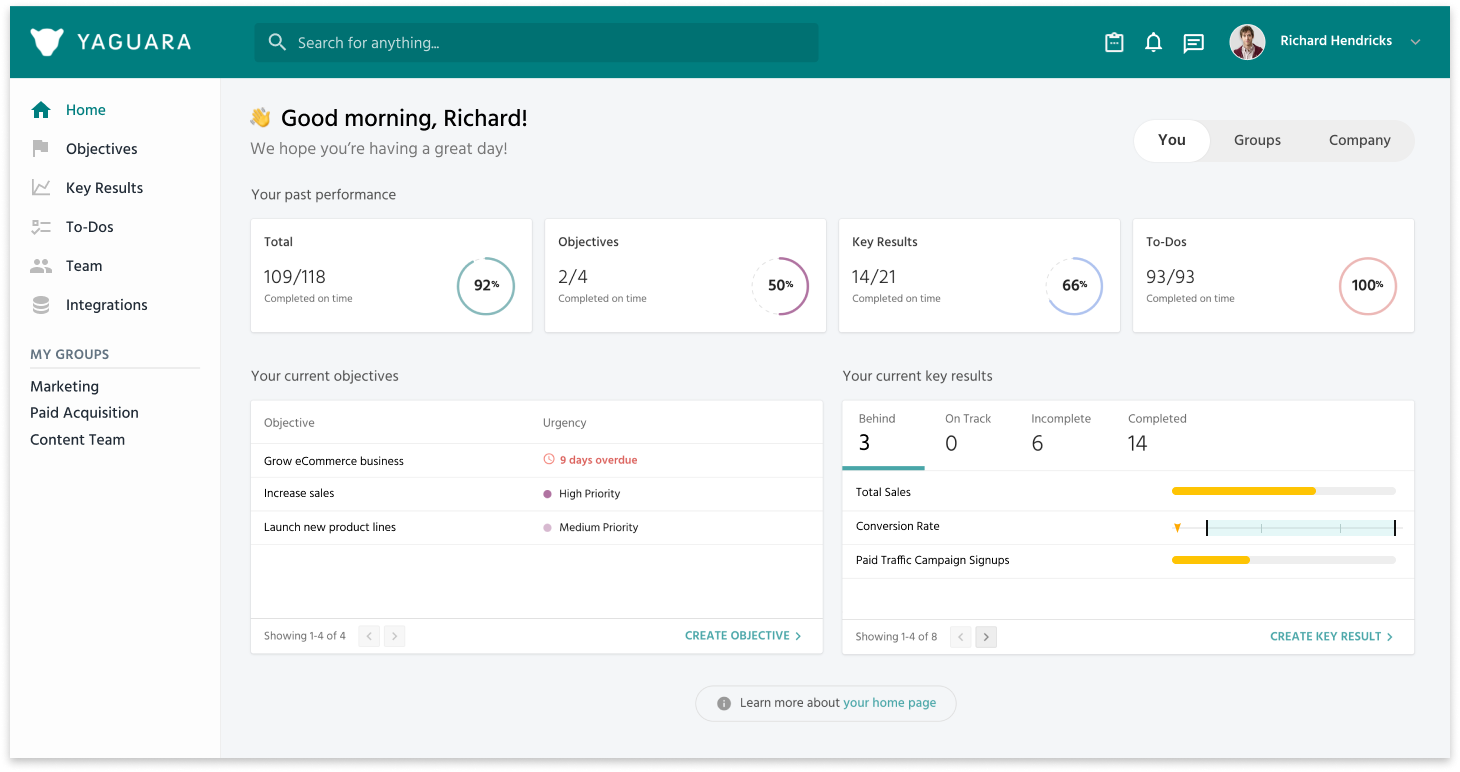Open Integrations in the sidebar

point(107,305)
